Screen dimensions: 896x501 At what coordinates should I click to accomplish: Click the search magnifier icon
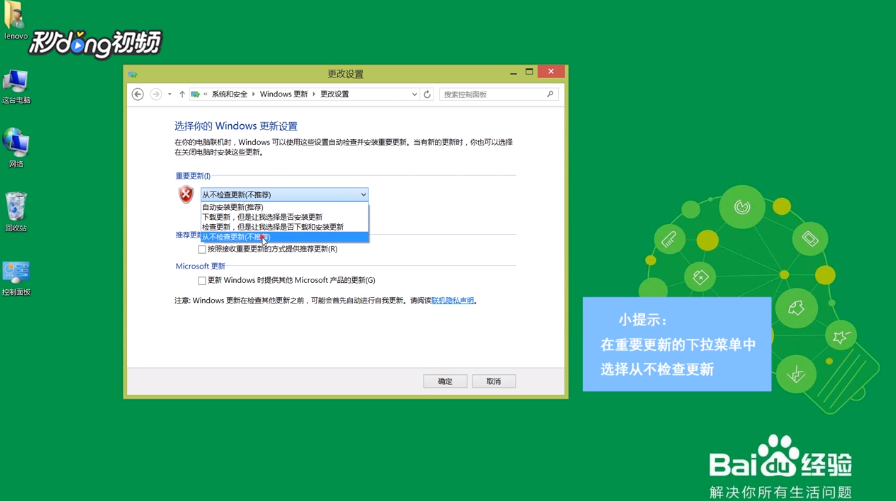(x=550, y=94)
